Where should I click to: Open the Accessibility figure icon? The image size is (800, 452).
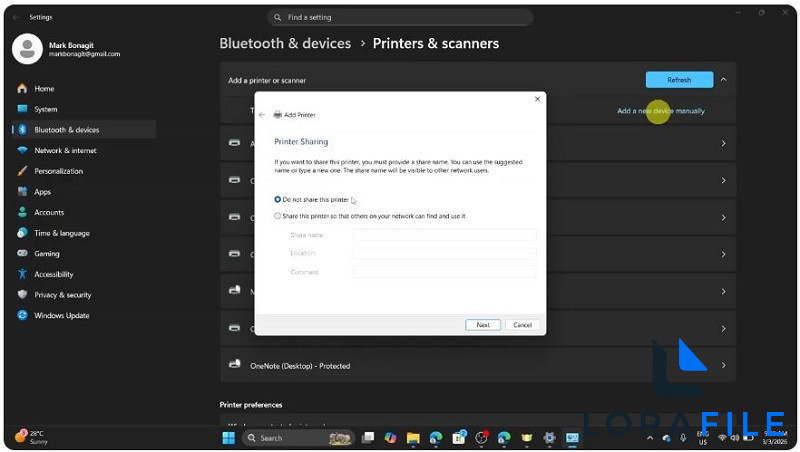pyautogui.click(x=22, y=274)
